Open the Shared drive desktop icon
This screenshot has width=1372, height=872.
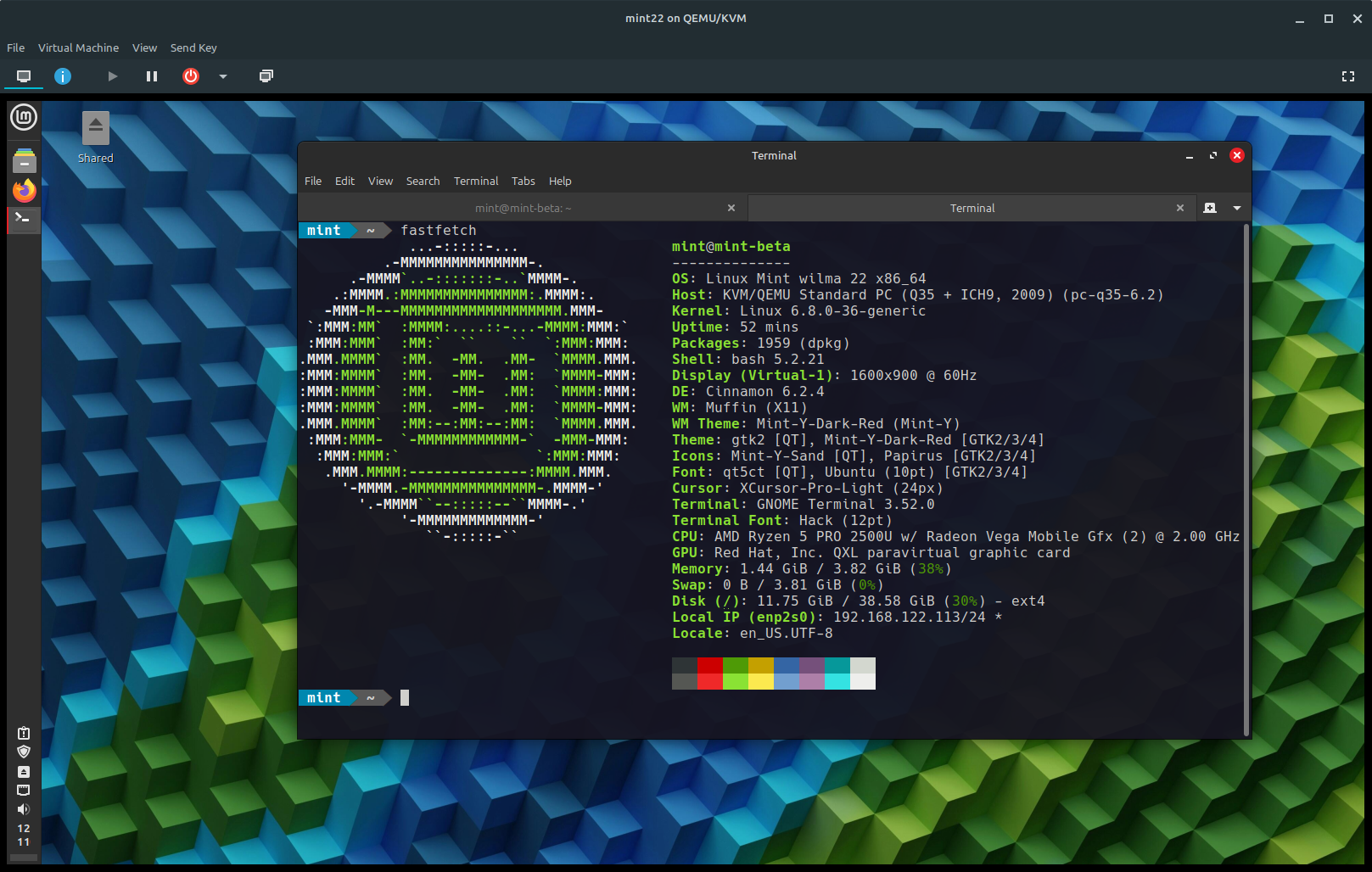pos(96,137)
